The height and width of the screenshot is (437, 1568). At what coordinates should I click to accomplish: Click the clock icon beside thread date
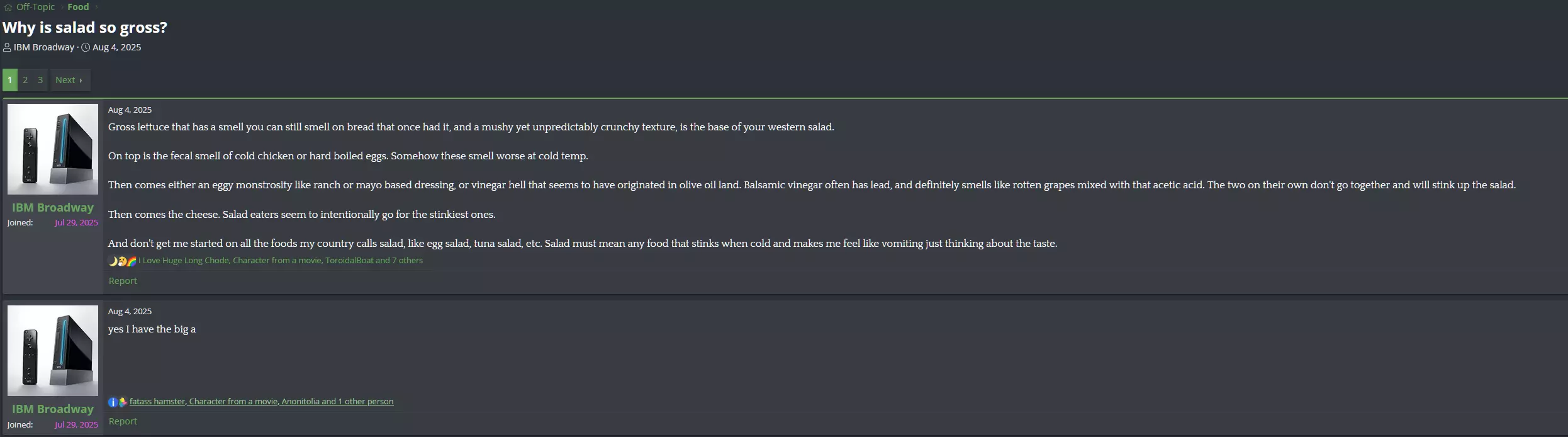point(86,47)
